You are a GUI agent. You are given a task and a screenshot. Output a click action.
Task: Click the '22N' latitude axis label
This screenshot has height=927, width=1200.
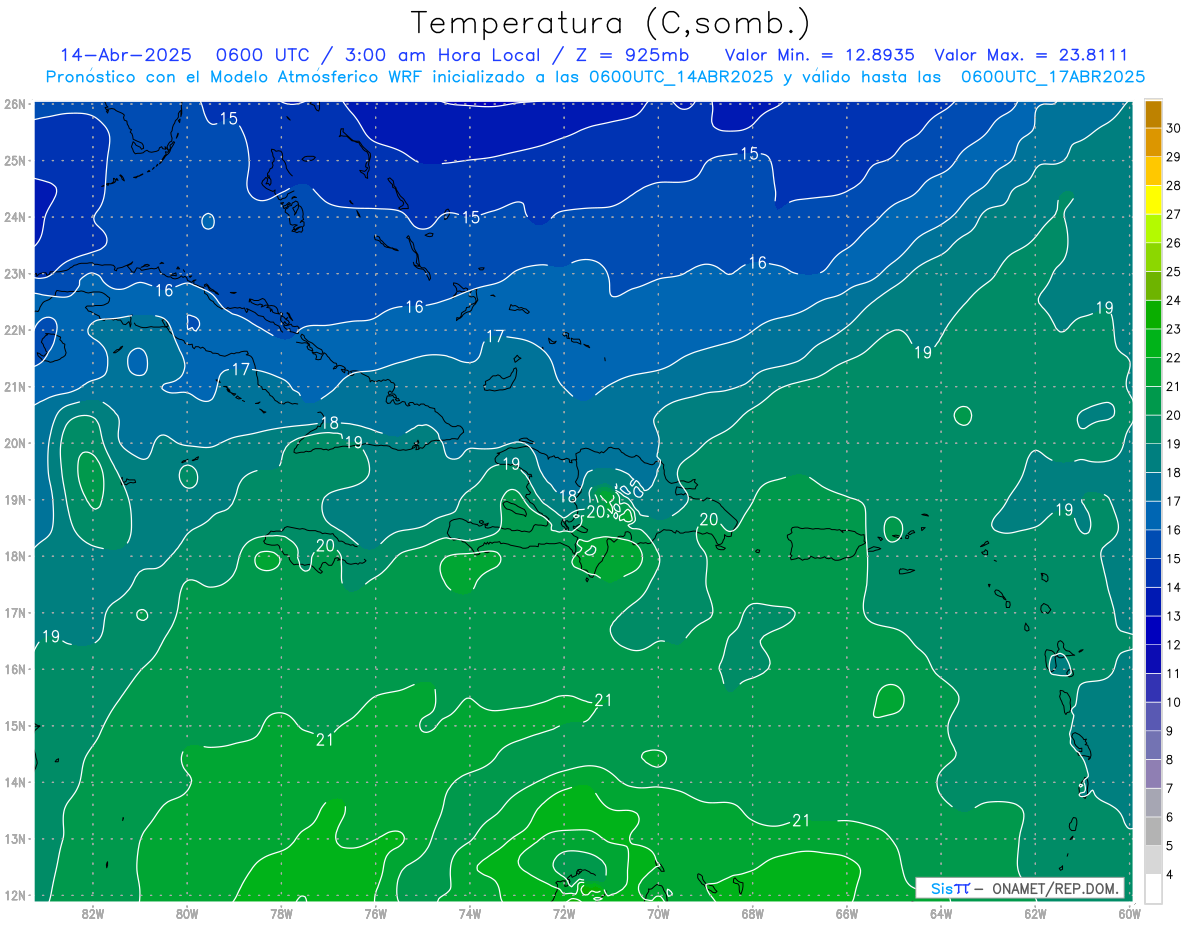(15, 330)
